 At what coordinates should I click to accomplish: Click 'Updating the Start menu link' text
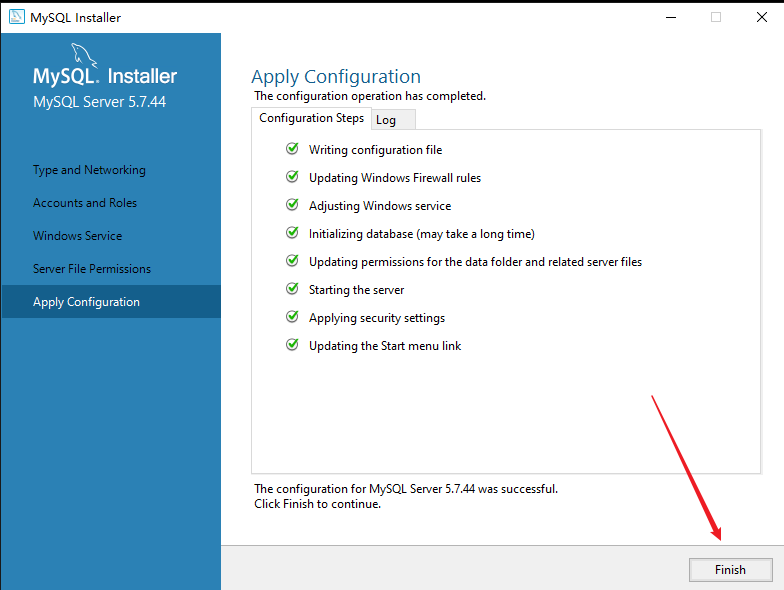(x=385, y=346)
